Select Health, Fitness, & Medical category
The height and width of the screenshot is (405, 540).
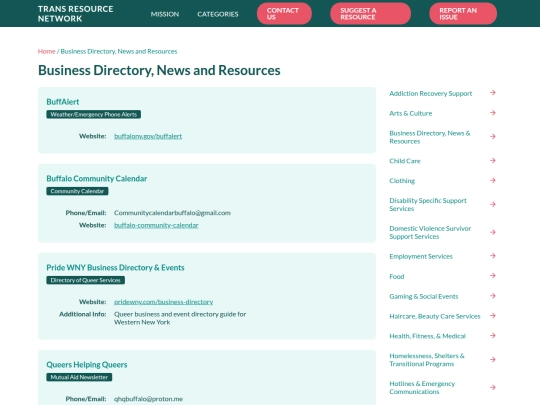click(x=427, y=336)
